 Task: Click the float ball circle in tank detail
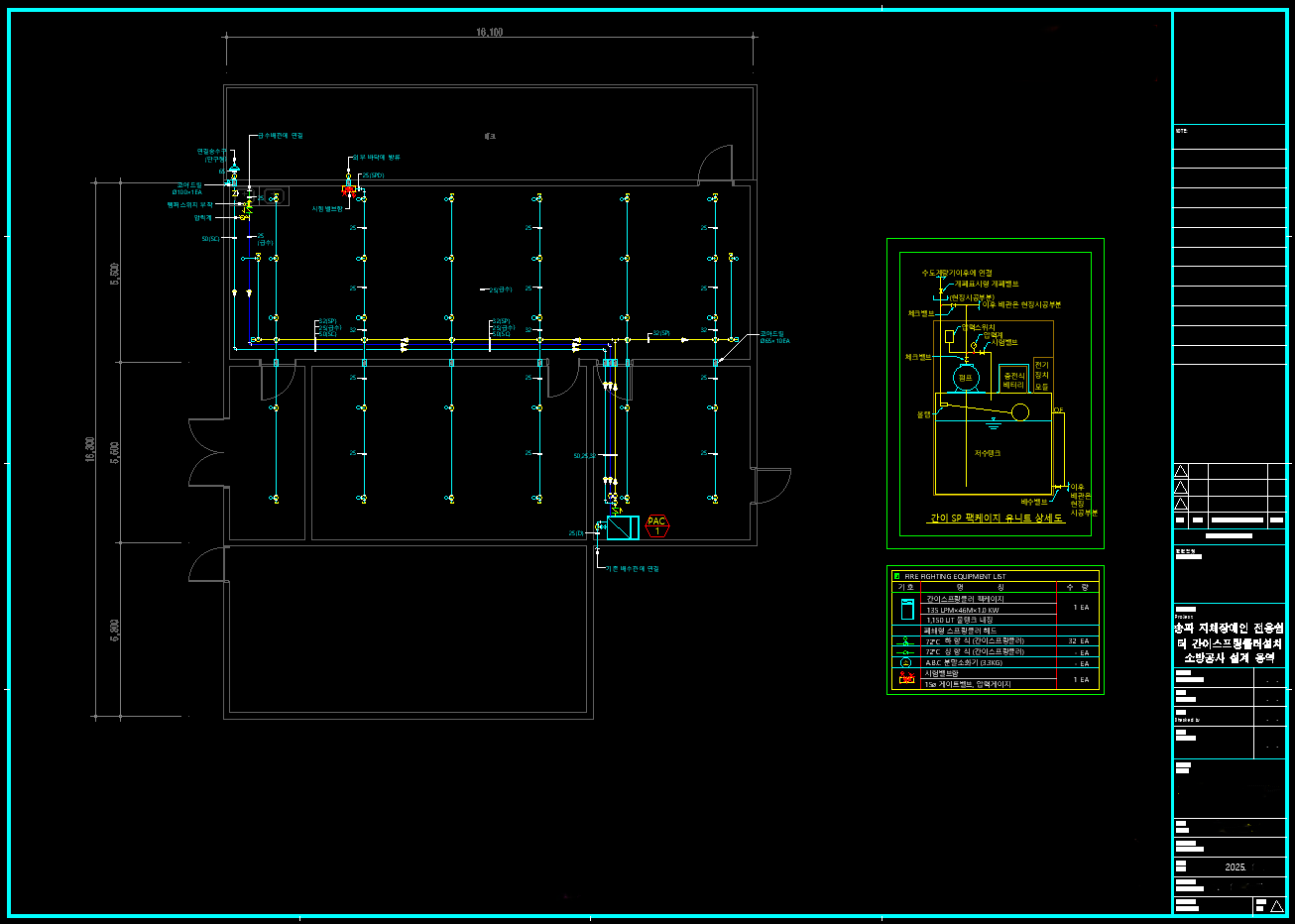[x=1019, y=411]
